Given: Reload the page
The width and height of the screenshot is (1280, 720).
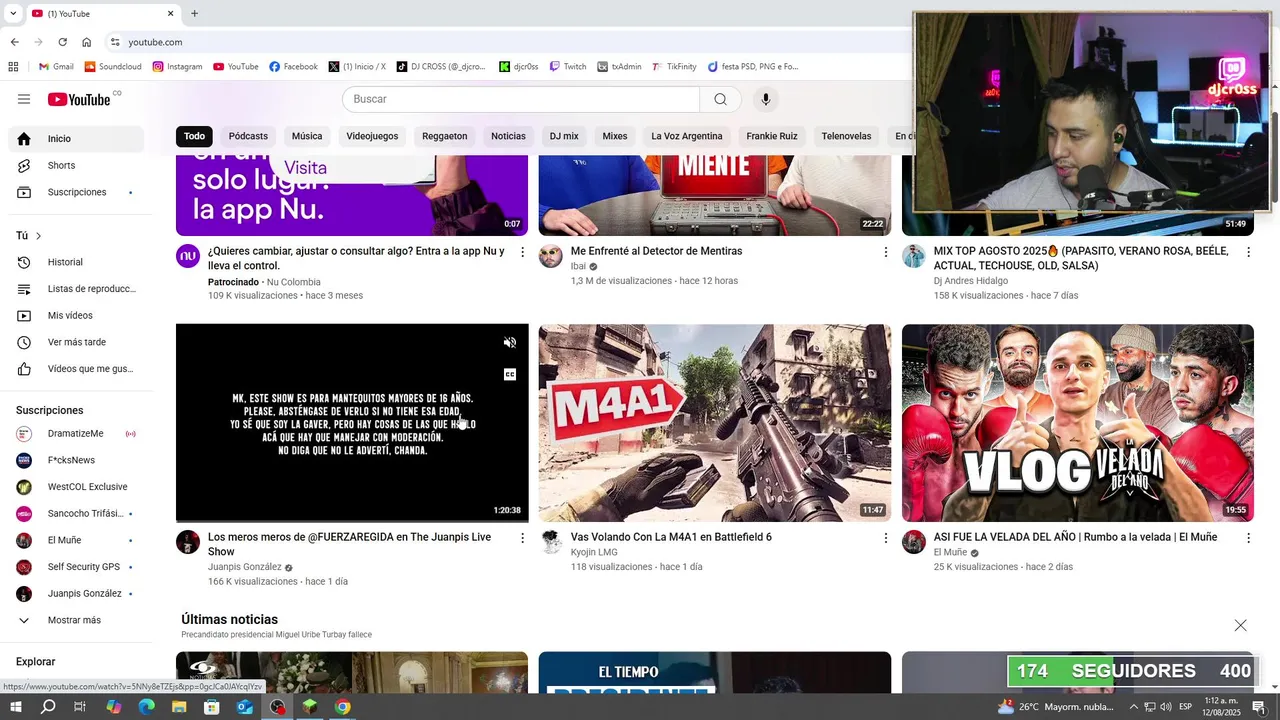Looking at the screenshot, I should (62, 42).
